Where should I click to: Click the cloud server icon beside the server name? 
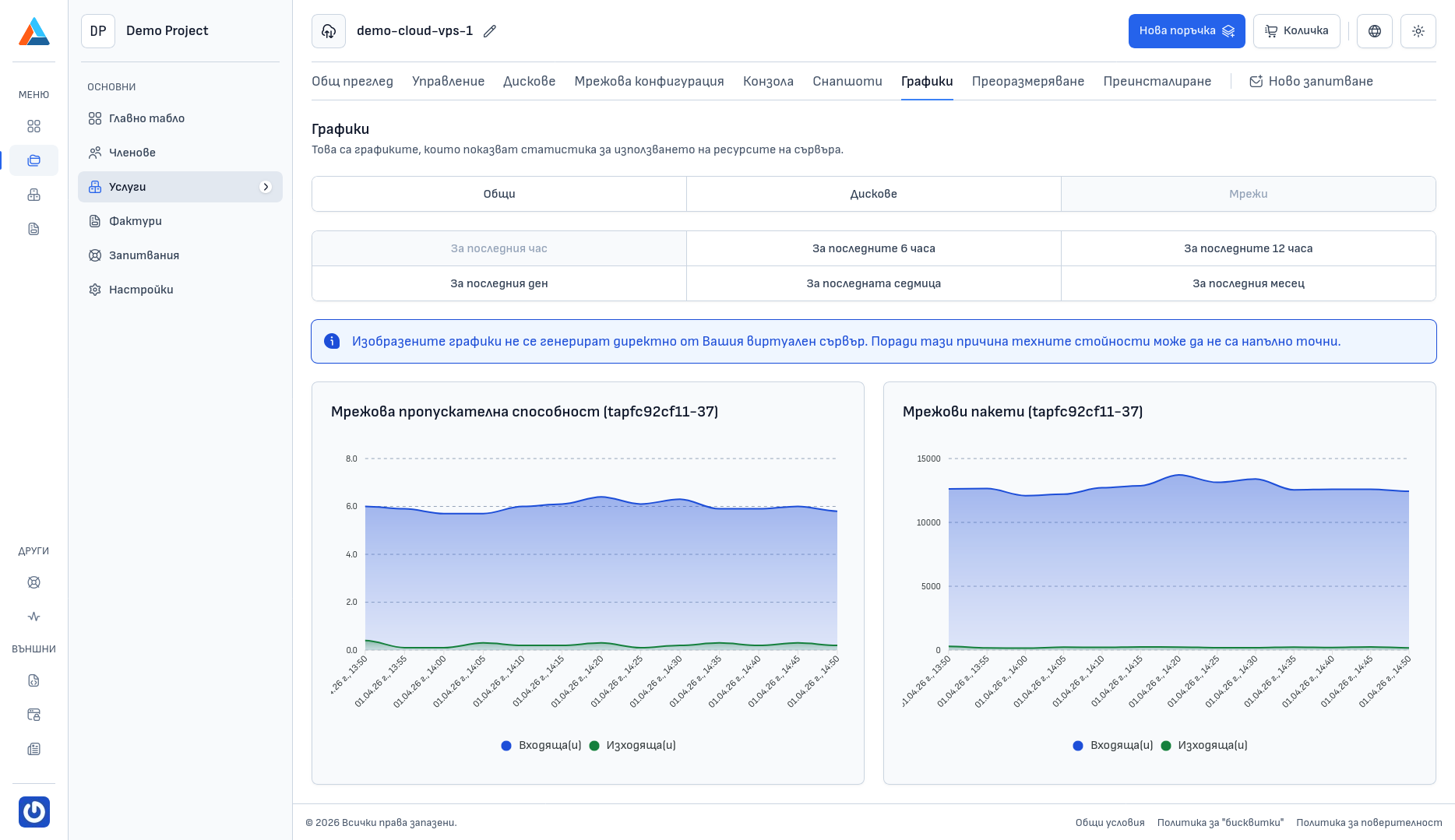click(x=329, y=31)
